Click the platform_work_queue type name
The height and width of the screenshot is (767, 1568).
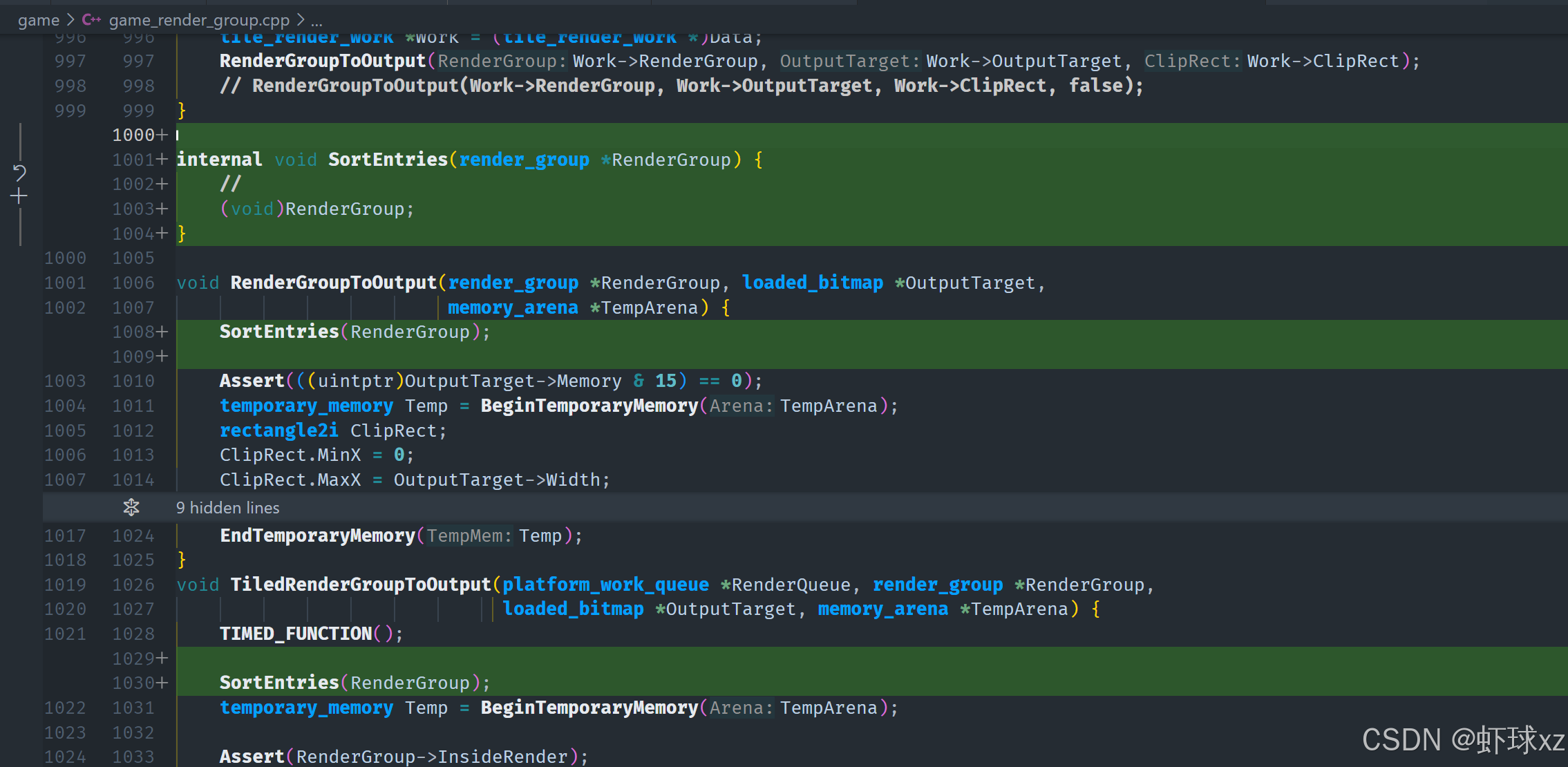click(605, 585)
